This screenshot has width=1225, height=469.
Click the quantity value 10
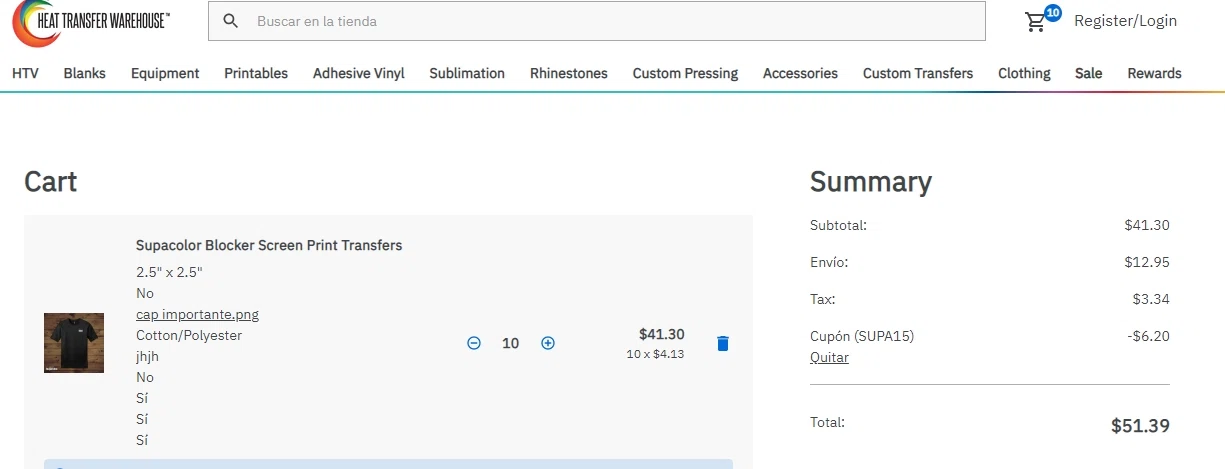tap(511, 343)
